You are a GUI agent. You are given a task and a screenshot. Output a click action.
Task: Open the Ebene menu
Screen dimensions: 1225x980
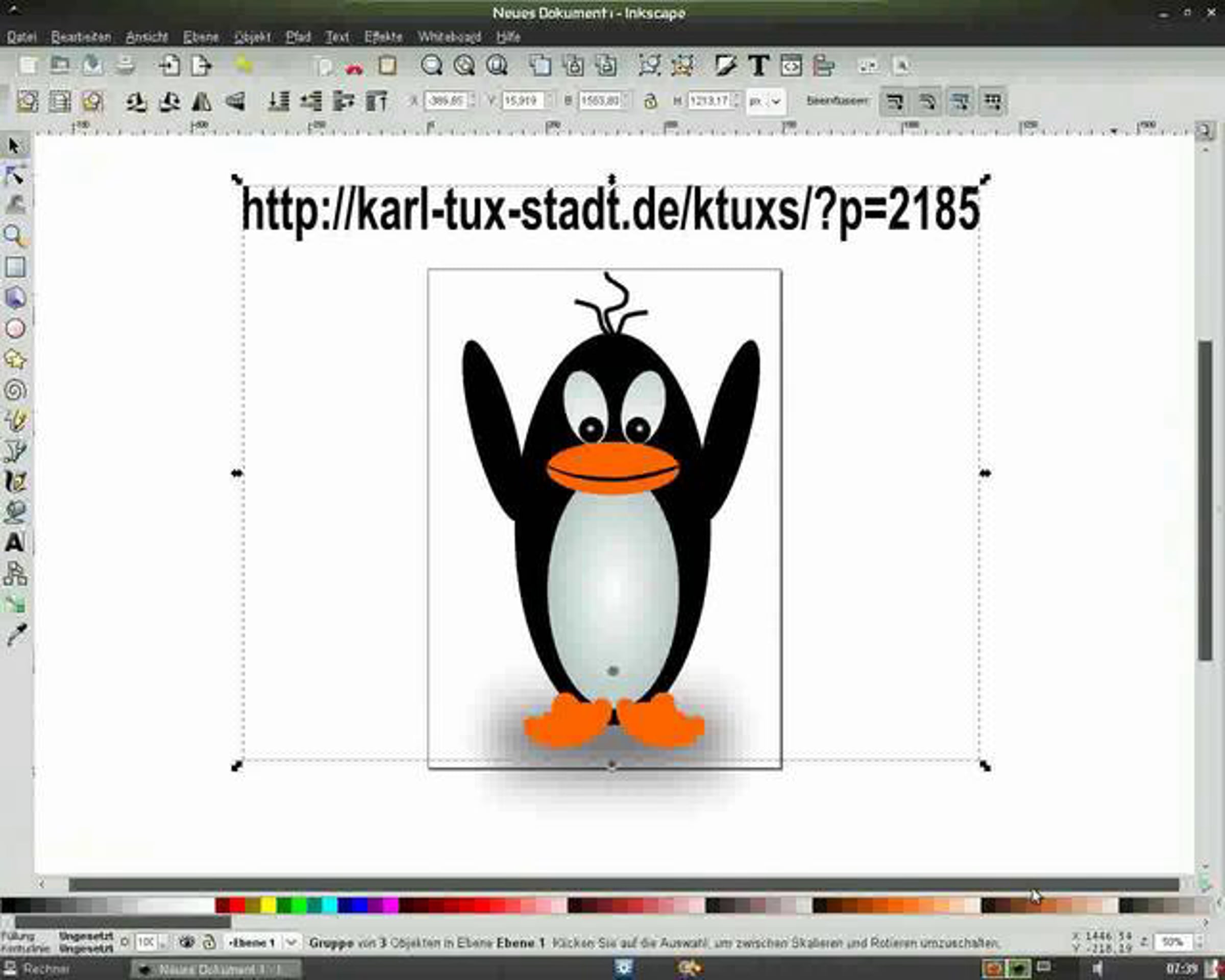pos(201,37)
